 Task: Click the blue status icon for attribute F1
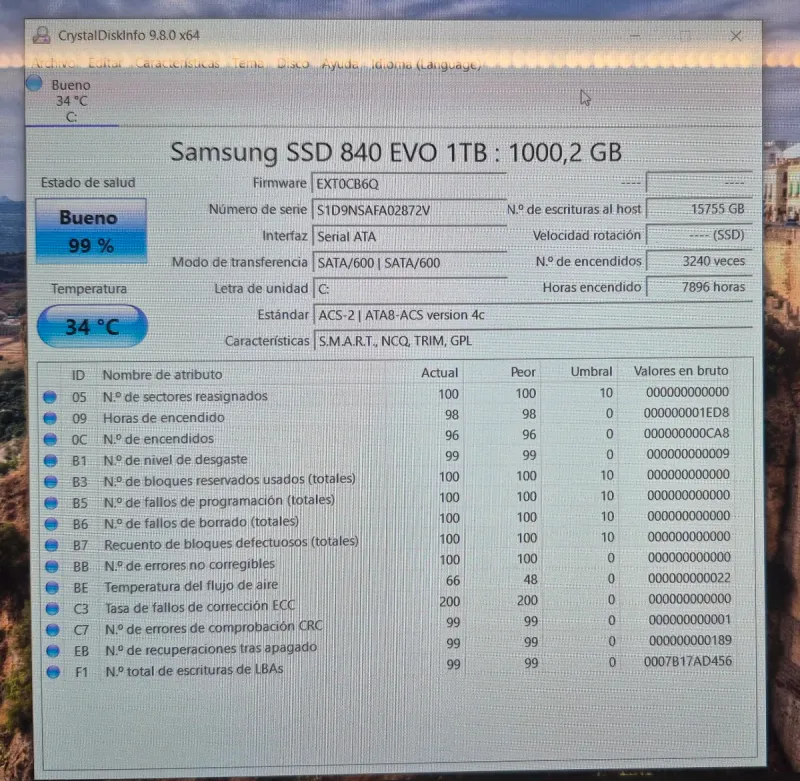click(54, 672)
